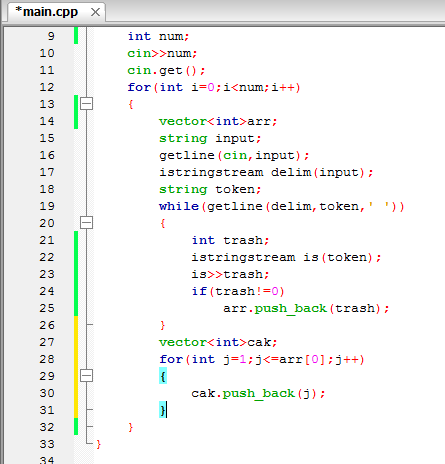Screen dimensions: 445x464
Task: Click the 'for(int j=1;j<=arr[0];j++)' line
Action: [x=262, y=359]
